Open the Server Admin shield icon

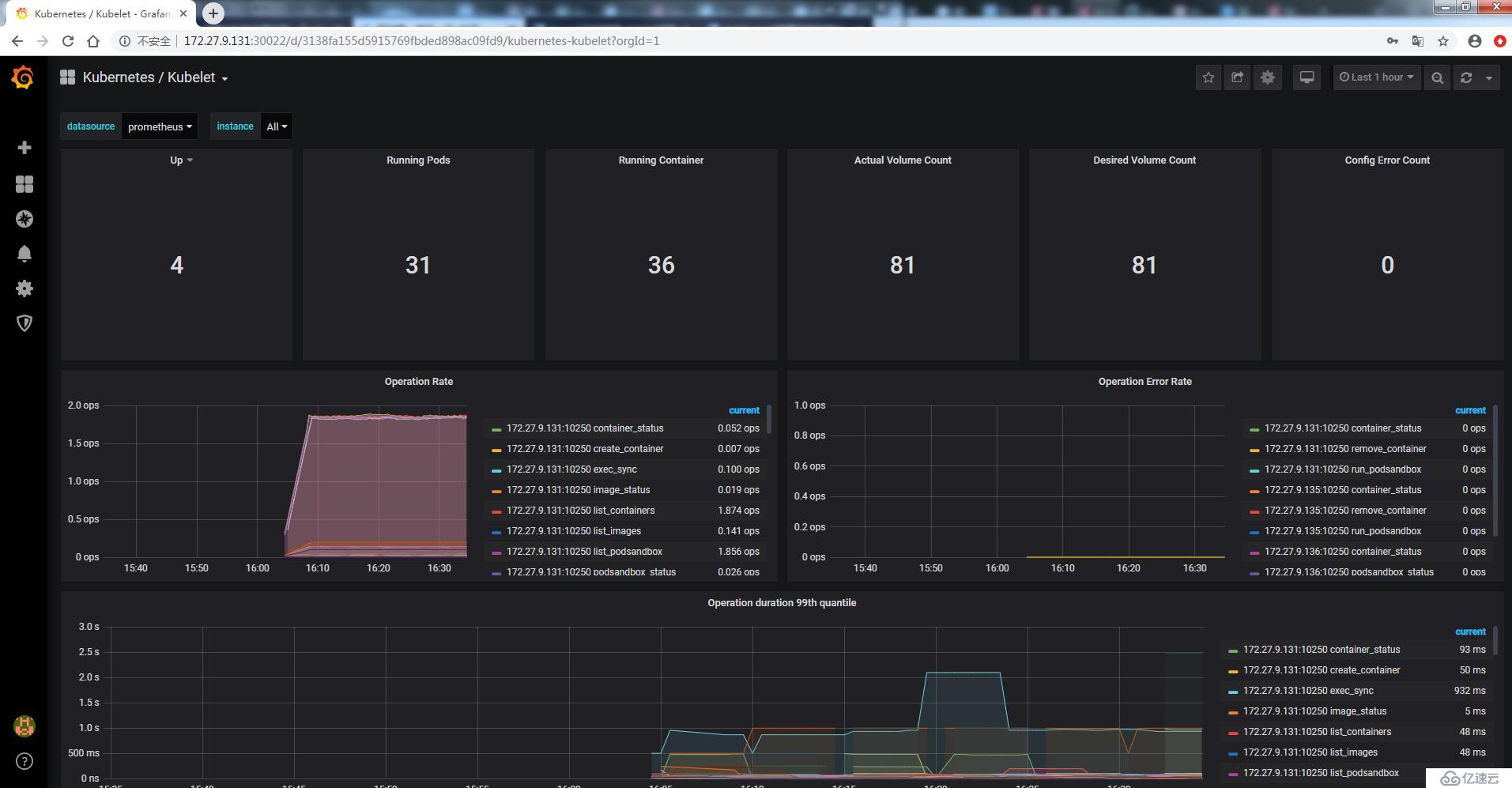[25, 323]
